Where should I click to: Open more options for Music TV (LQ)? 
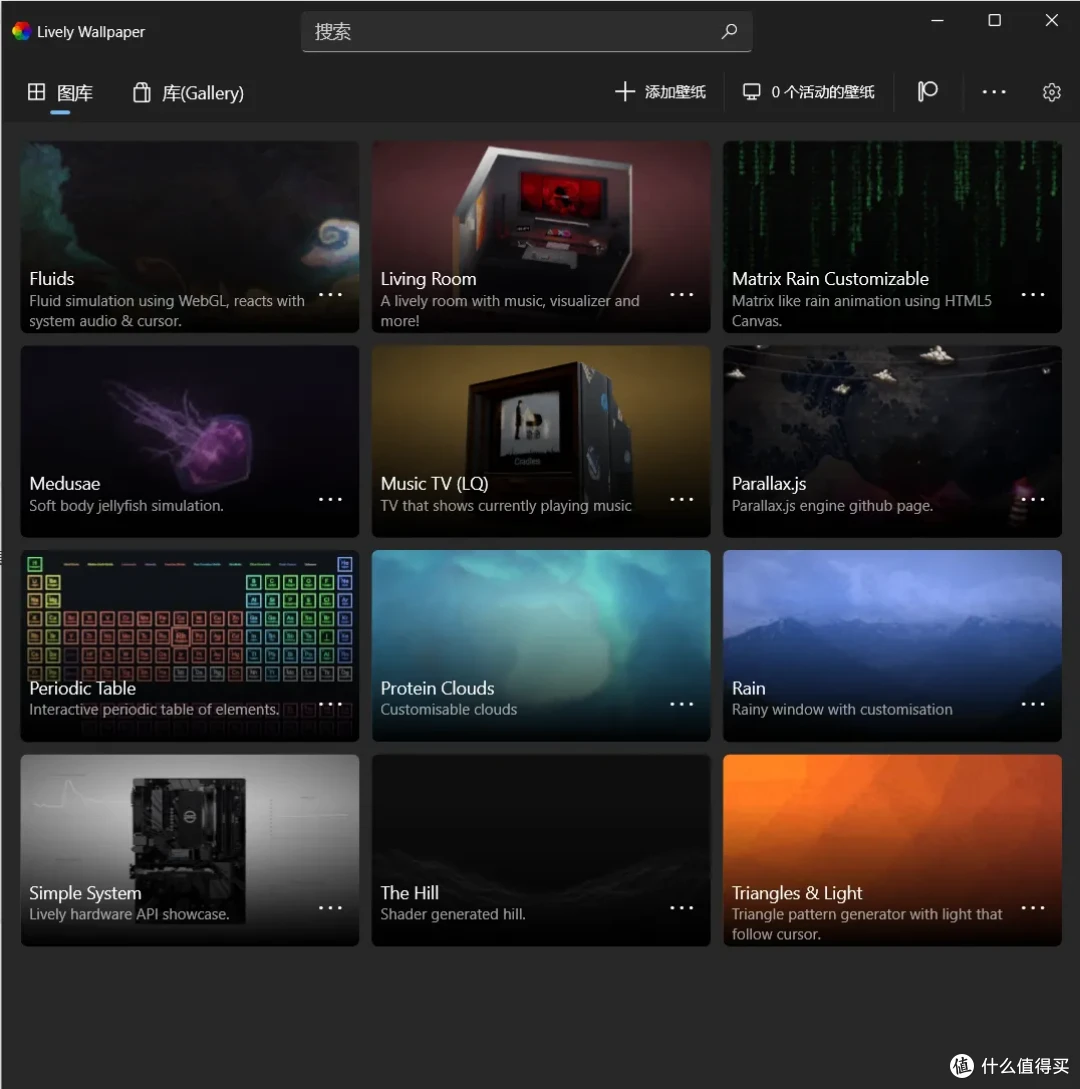coord(681,499)
